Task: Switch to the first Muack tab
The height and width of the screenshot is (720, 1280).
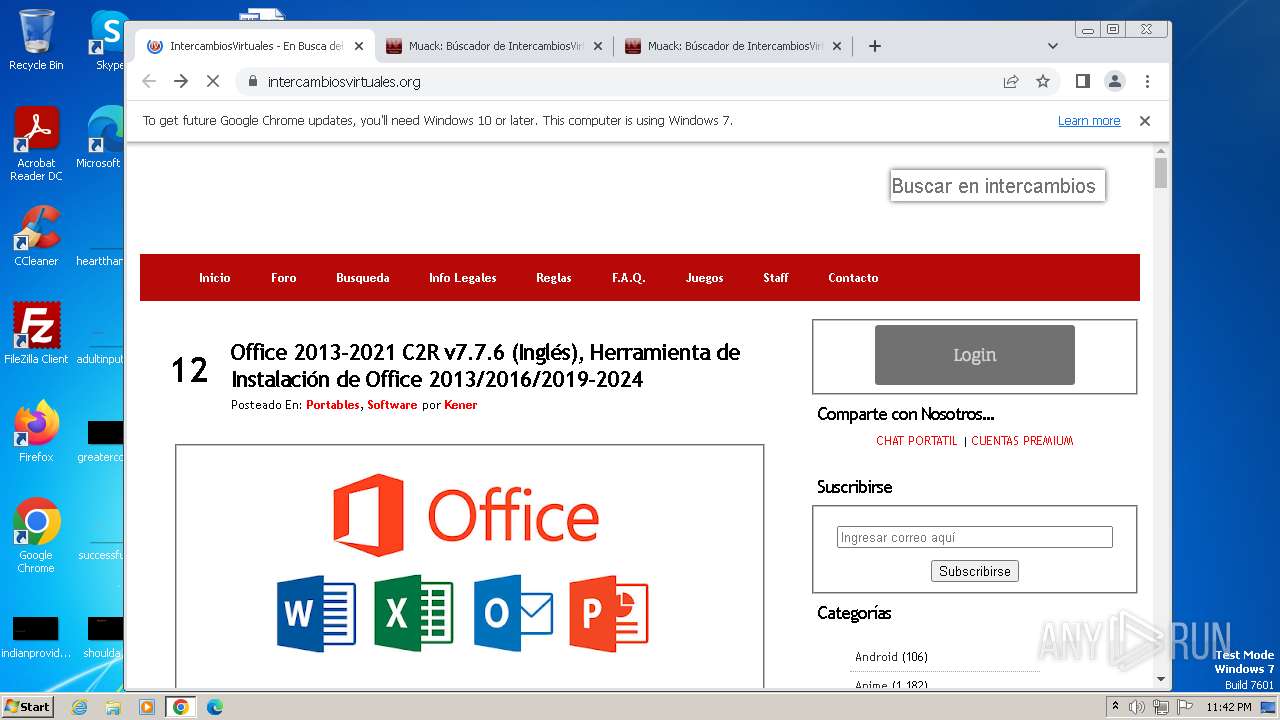Action: [494, 46]
